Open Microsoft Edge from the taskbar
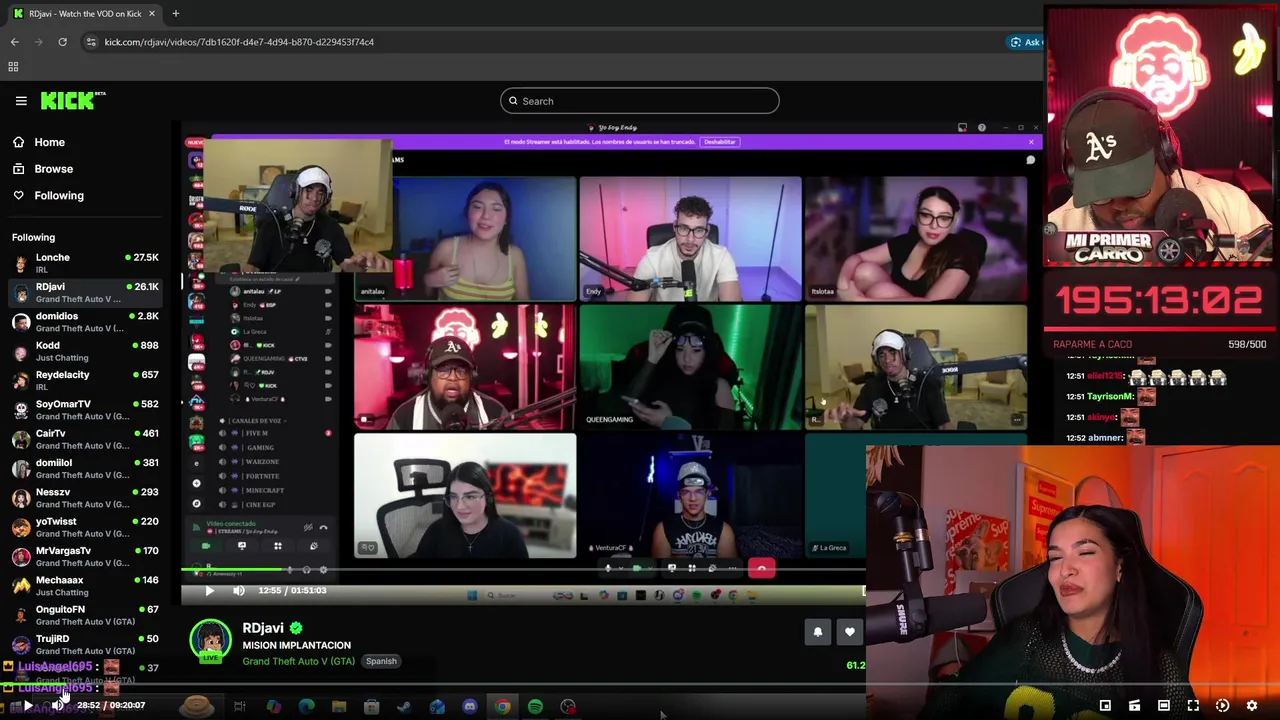 pyautogui.click(x=306, y=707)
